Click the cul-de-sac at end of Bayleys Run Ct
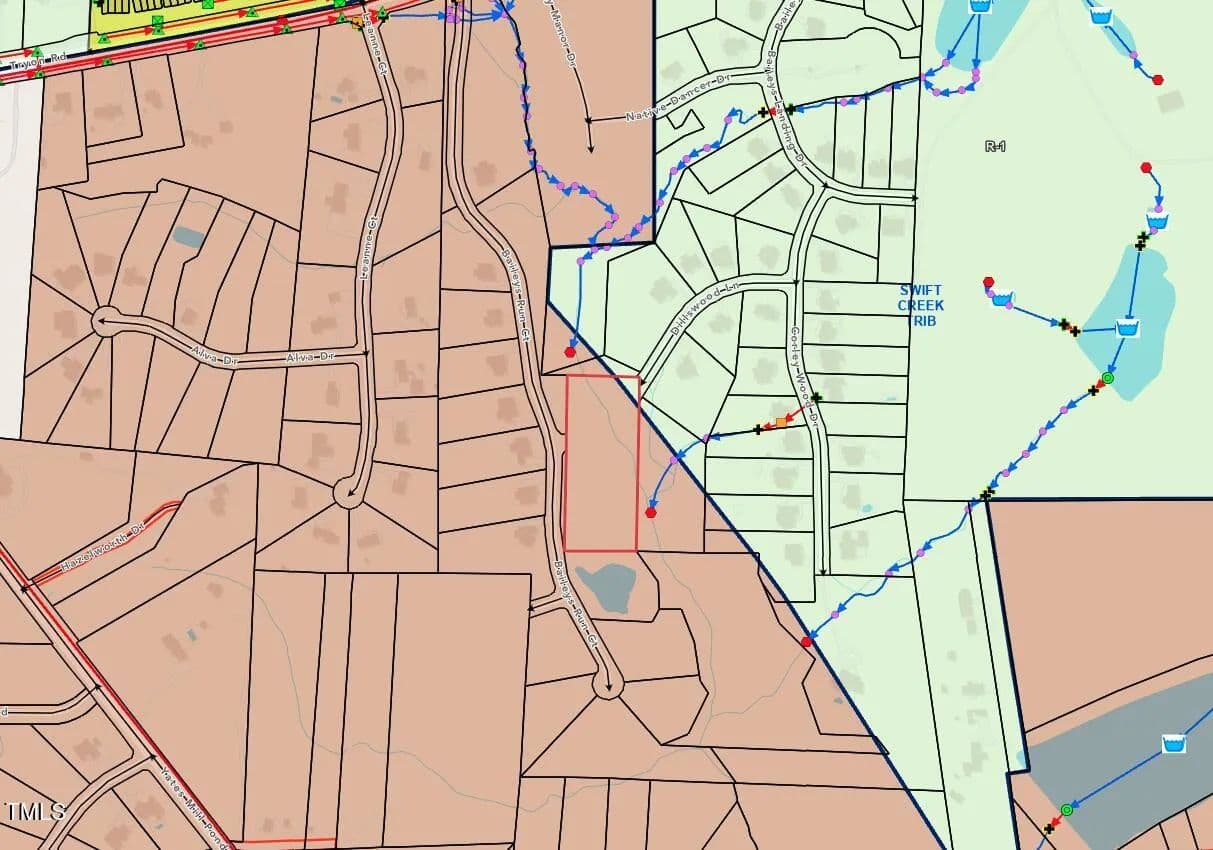Screen dimensions: 1213x850 [606, 686]
